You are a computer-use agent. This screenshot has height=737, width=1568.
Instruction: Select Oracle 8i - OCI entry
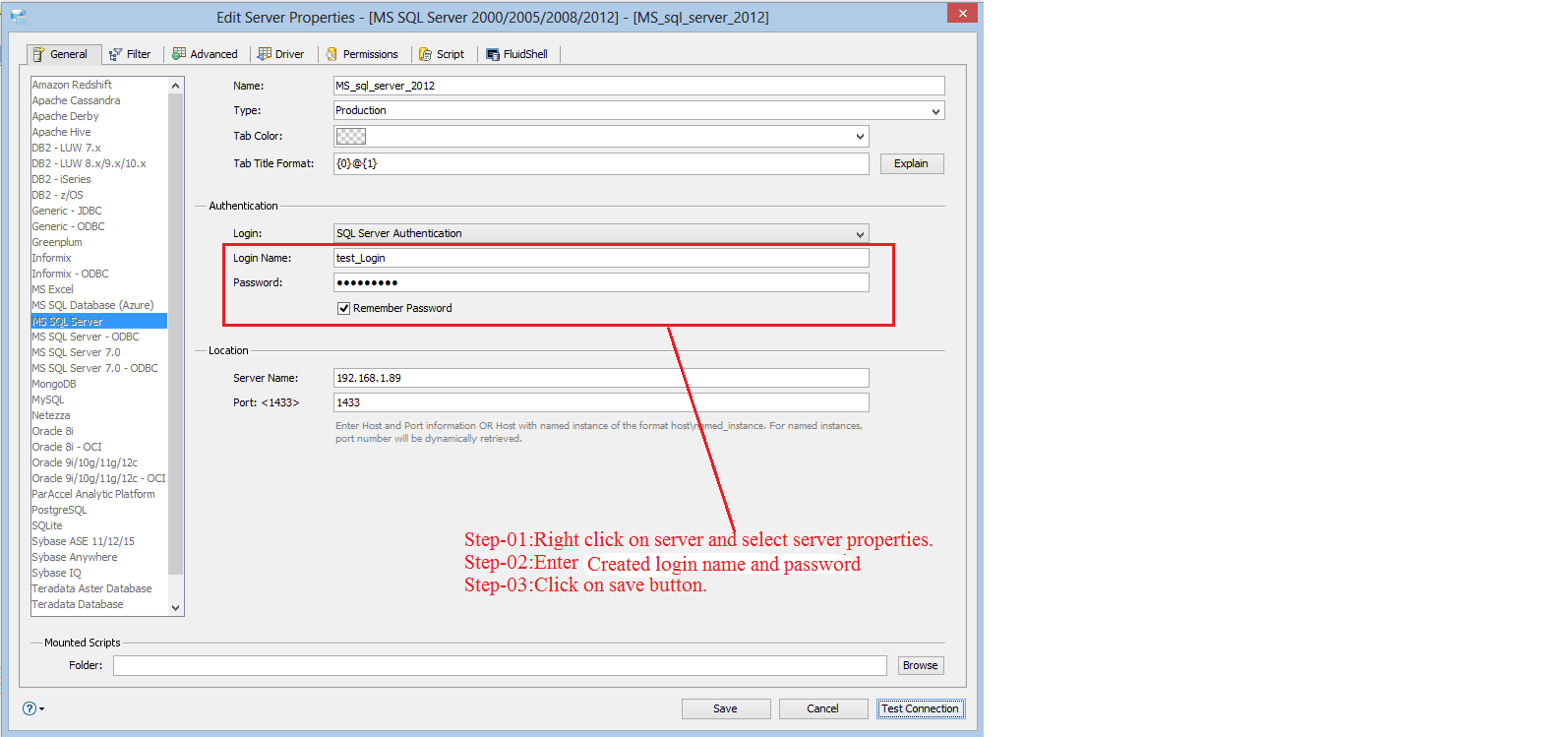(x=67, y=447)
